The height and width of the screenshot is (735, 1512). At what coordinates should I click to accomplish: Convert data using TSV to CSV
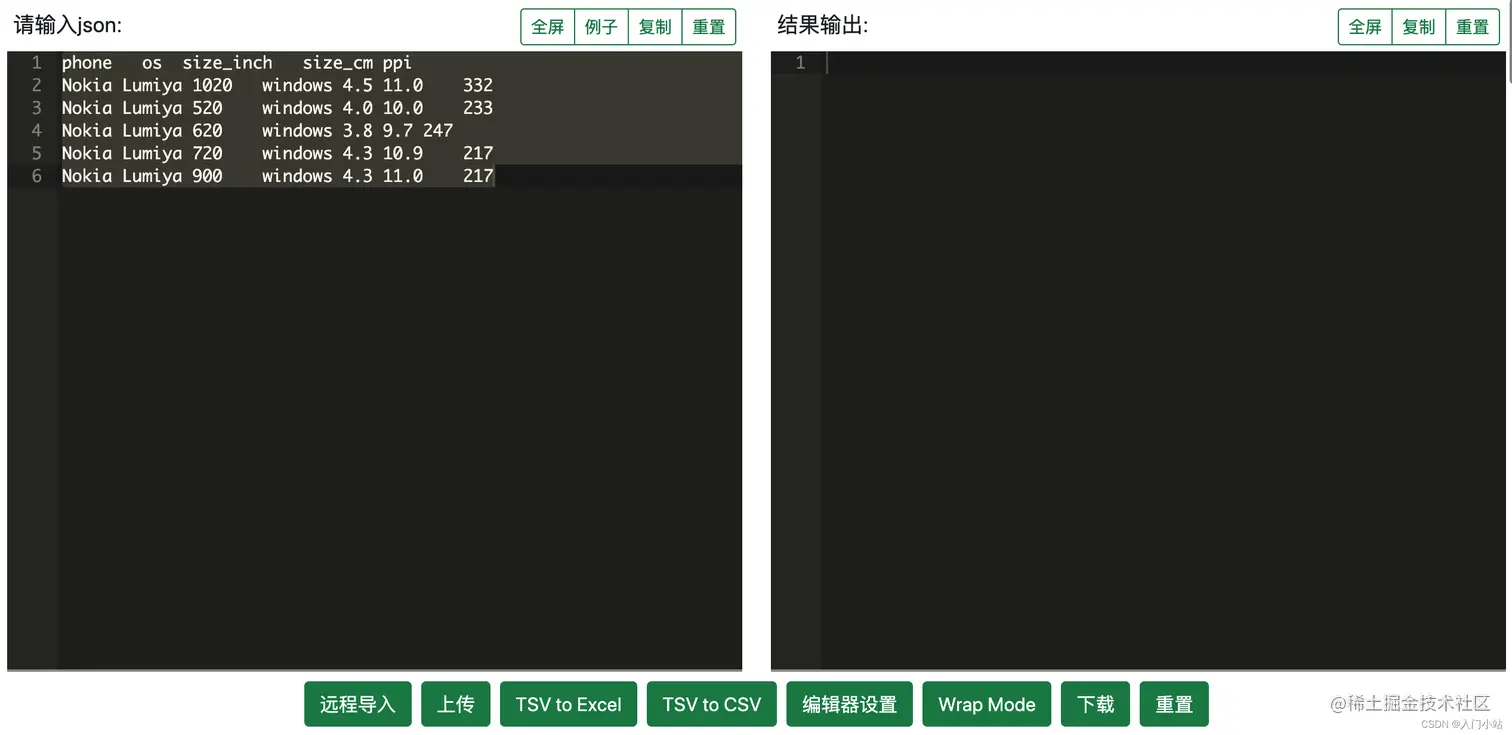point(711,704)
